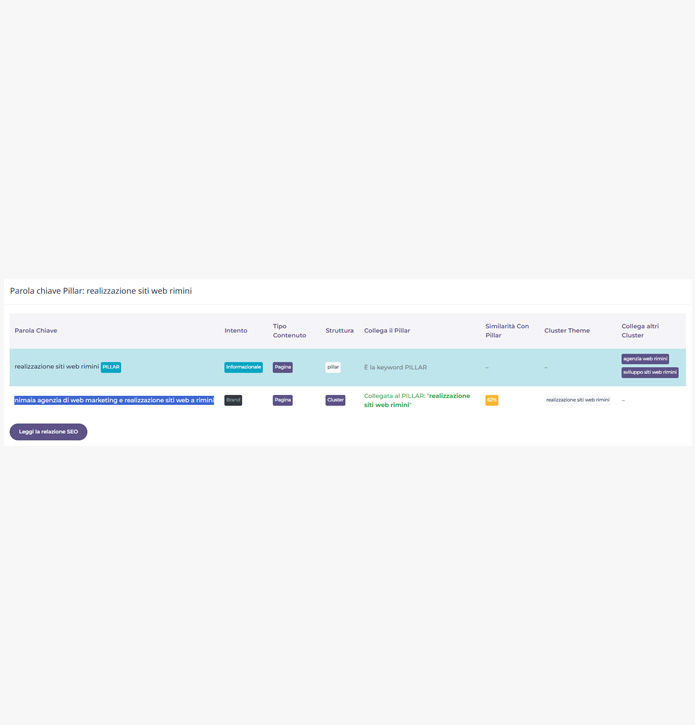
Task: Click the blue PILLAR badge
Action: point(111,367)
